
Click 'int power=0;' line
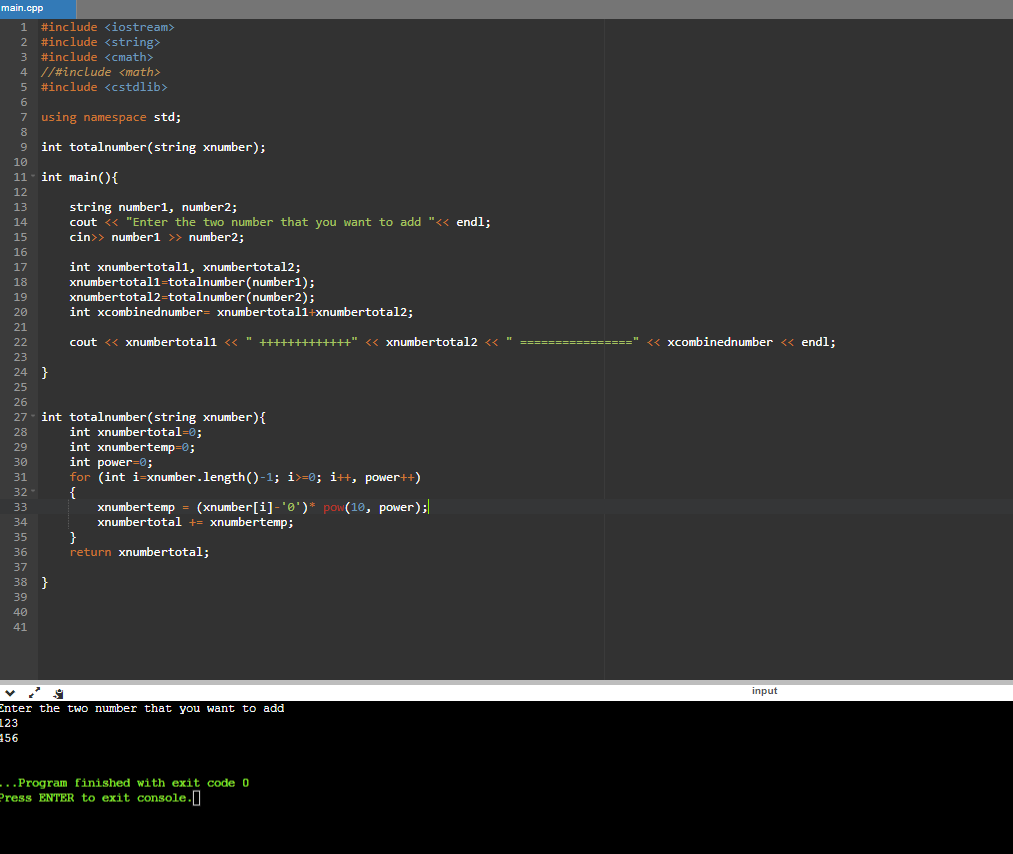[x=111, y=462]
